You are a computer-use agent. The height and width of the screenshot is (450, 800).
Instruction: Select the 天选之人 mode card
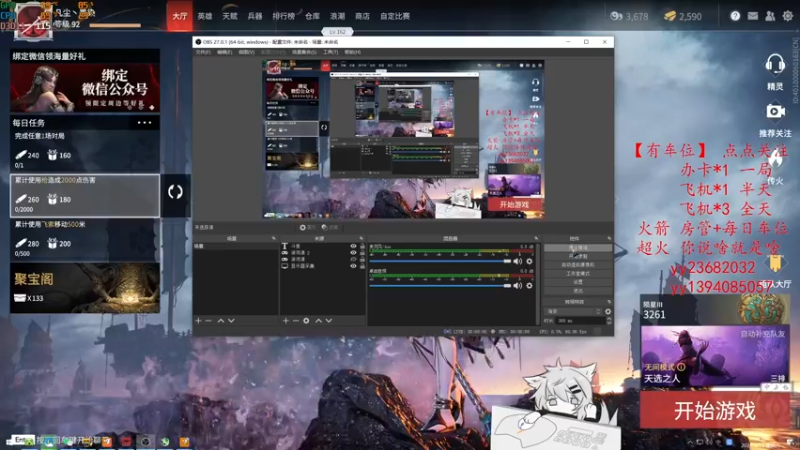[714, 356]
